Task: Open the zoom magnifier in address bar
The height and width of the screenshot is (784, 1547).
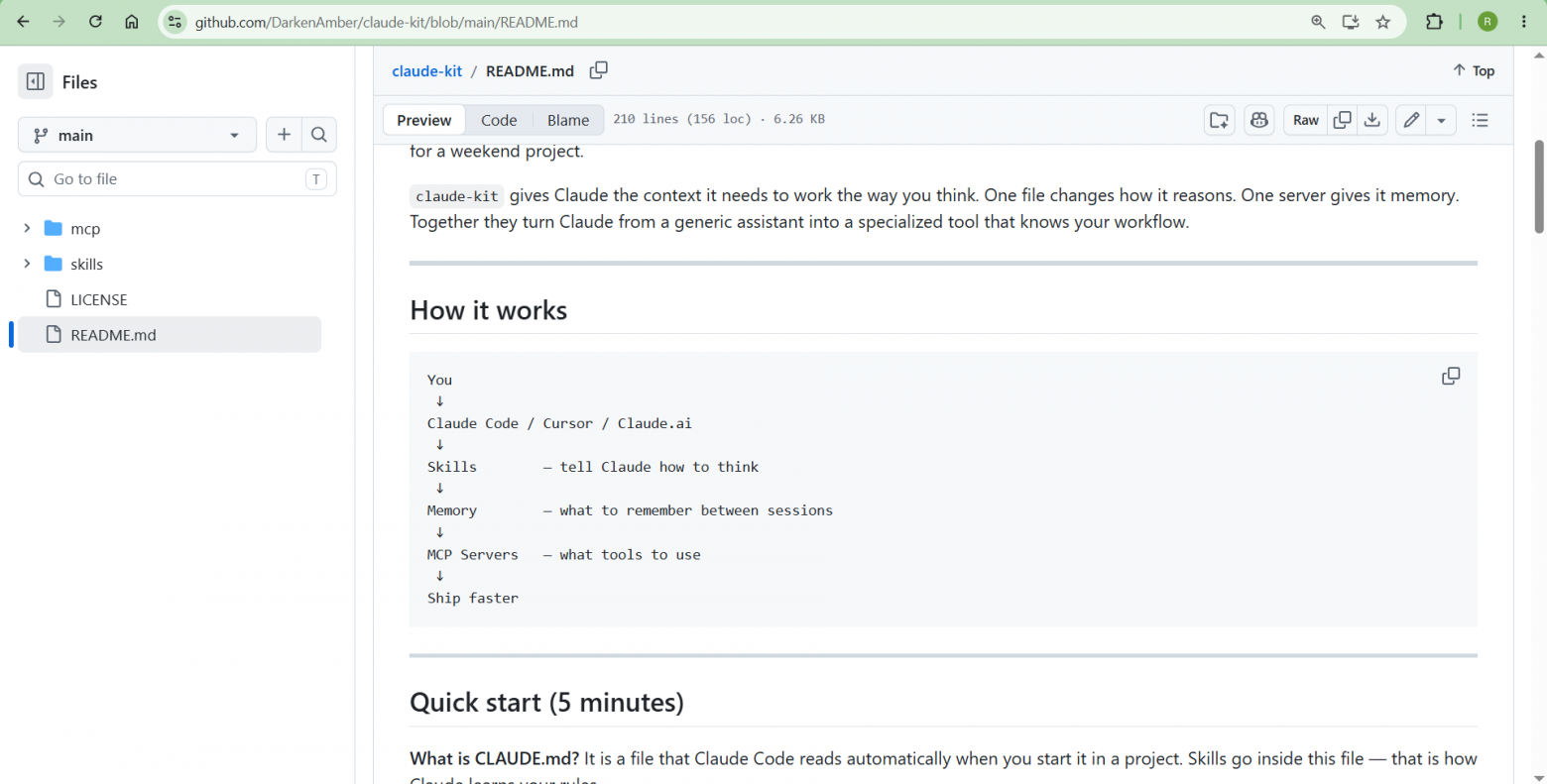Action: pos(1318,22)
